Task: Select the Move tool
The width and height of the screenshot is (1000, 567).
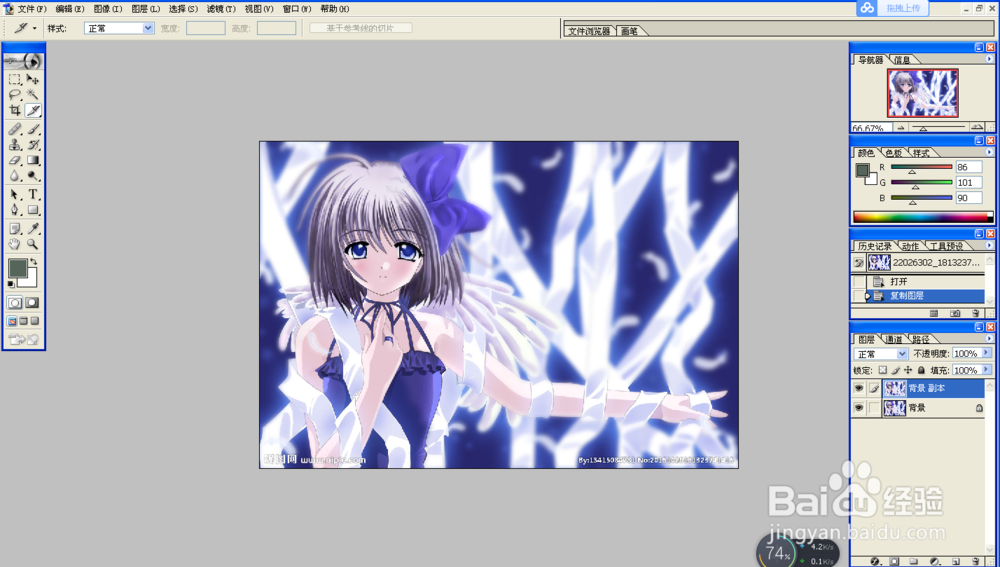Action: tap(33, 79)
